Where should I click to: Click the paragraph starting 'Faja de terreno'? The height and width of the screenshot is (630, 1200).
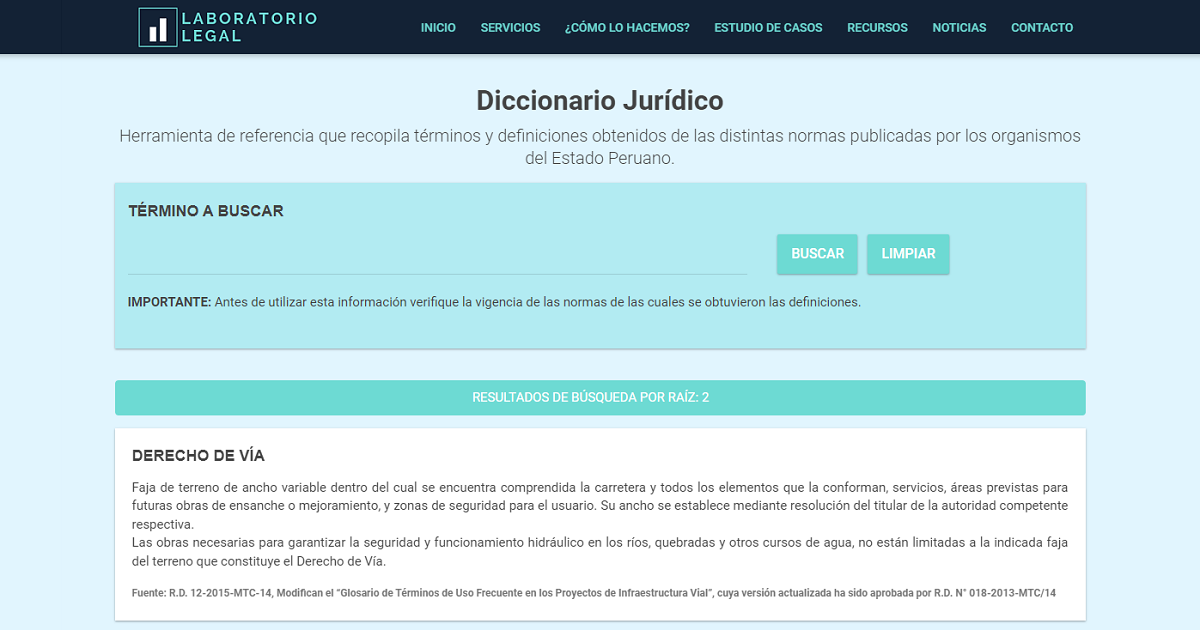tap(600, 506)
